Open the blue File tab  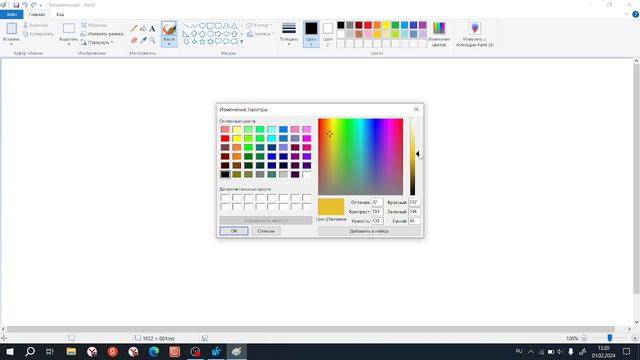(x=11, y=14)
